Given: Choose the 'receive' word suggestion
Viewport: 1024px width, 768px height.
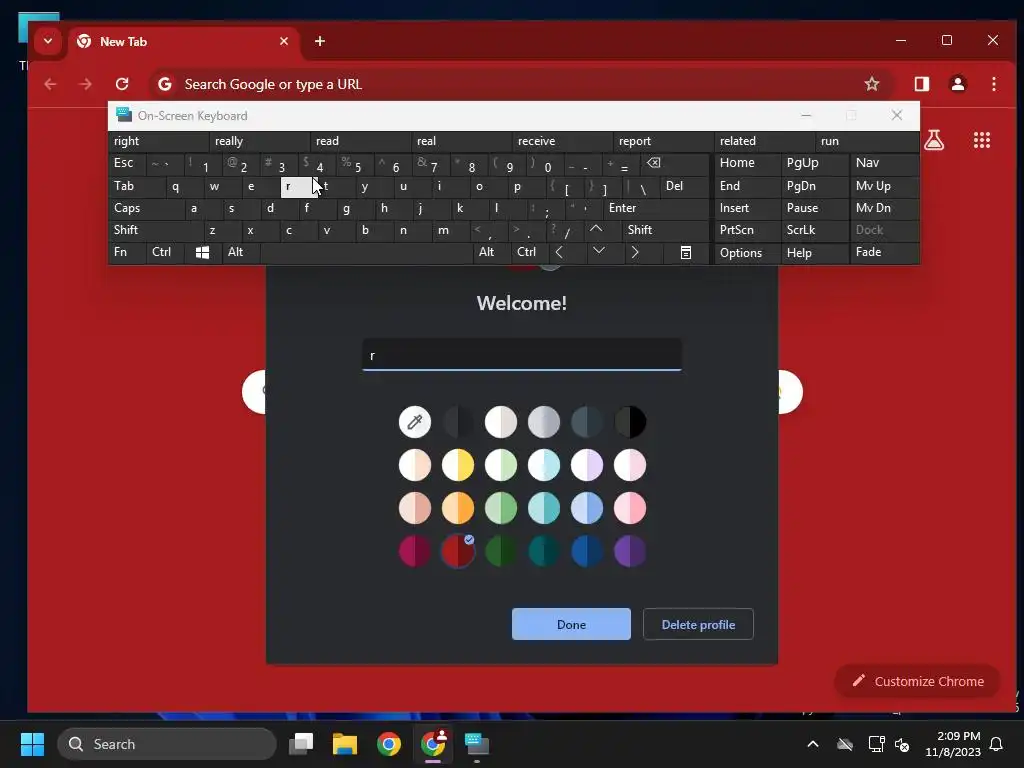Looking at the screenshot, I should coord(562,141).
